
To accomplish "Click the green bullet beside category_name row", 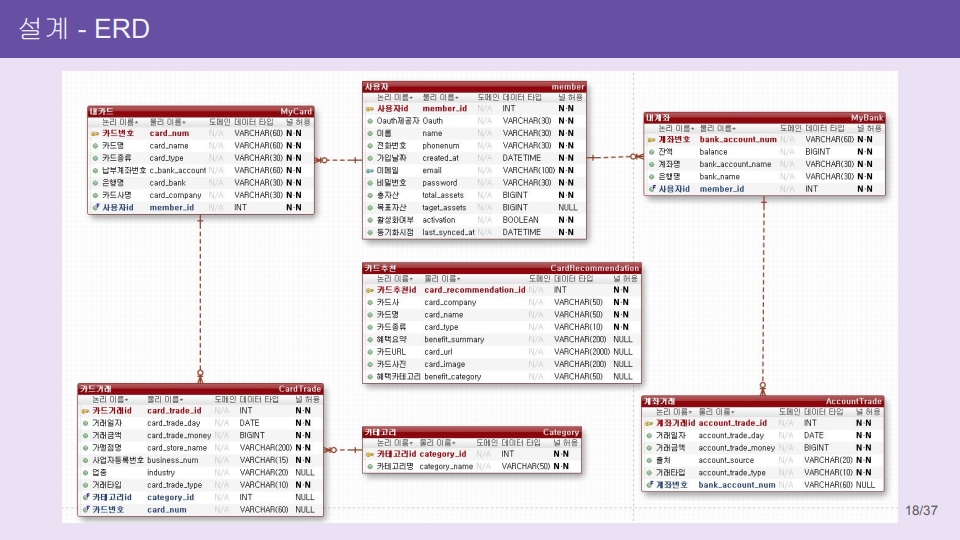I will click(370, 467).
